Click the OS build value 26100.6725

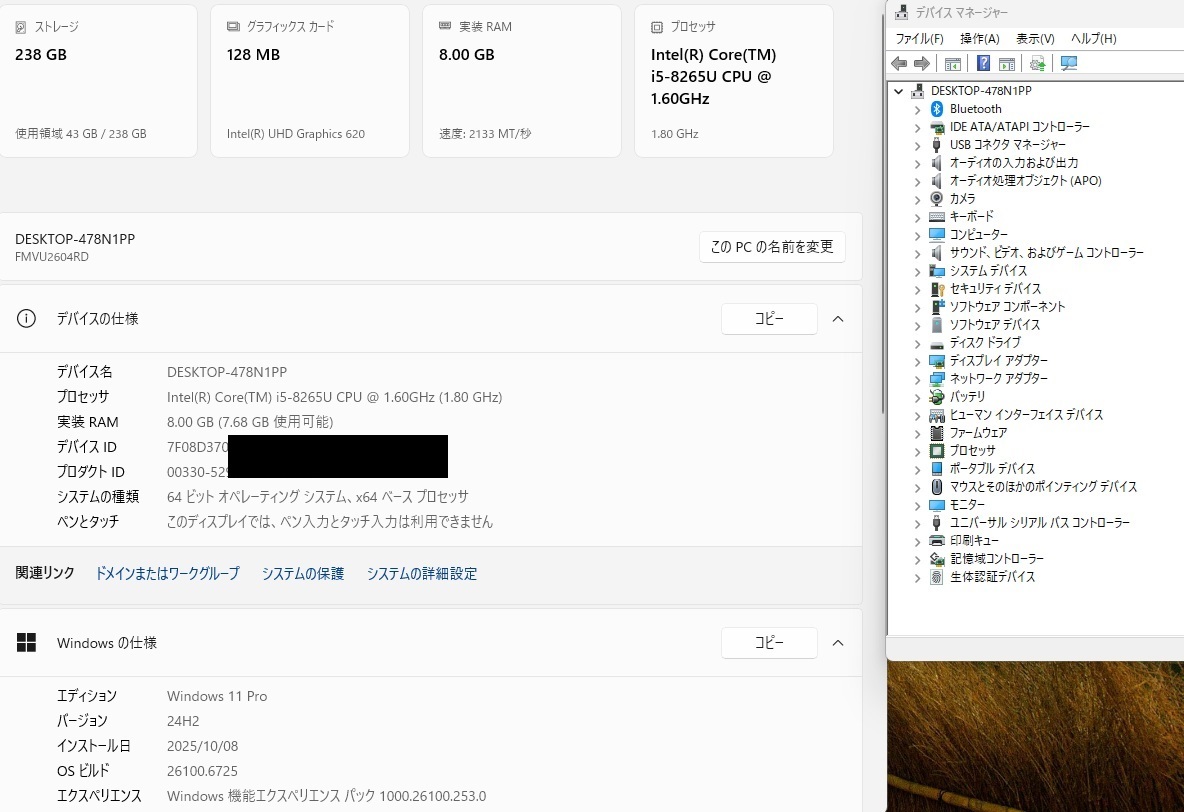(x=202, y=771)
